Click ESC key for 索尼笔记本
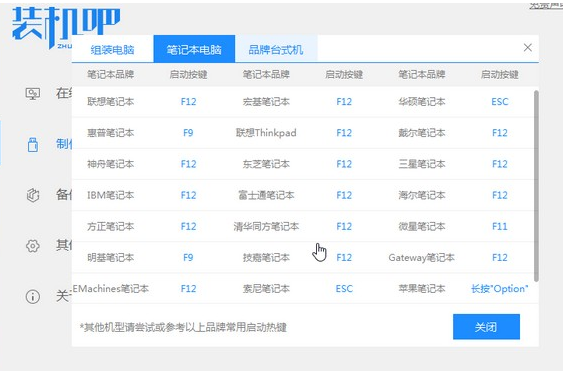Screen dimensions: 563x371 [344, 289]
